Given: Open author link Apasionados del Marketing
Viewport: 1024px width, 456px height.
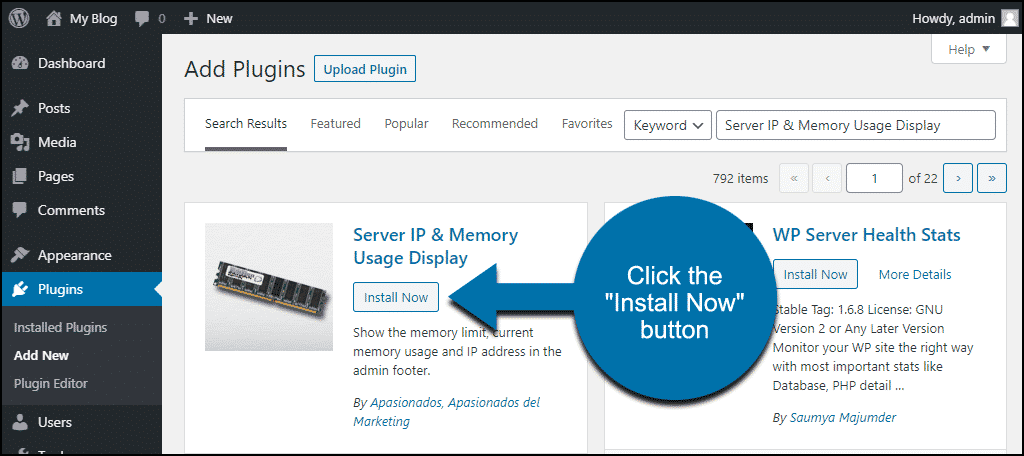Looking at the screenshot, I should pyautogui.click(x=447, y=412).
